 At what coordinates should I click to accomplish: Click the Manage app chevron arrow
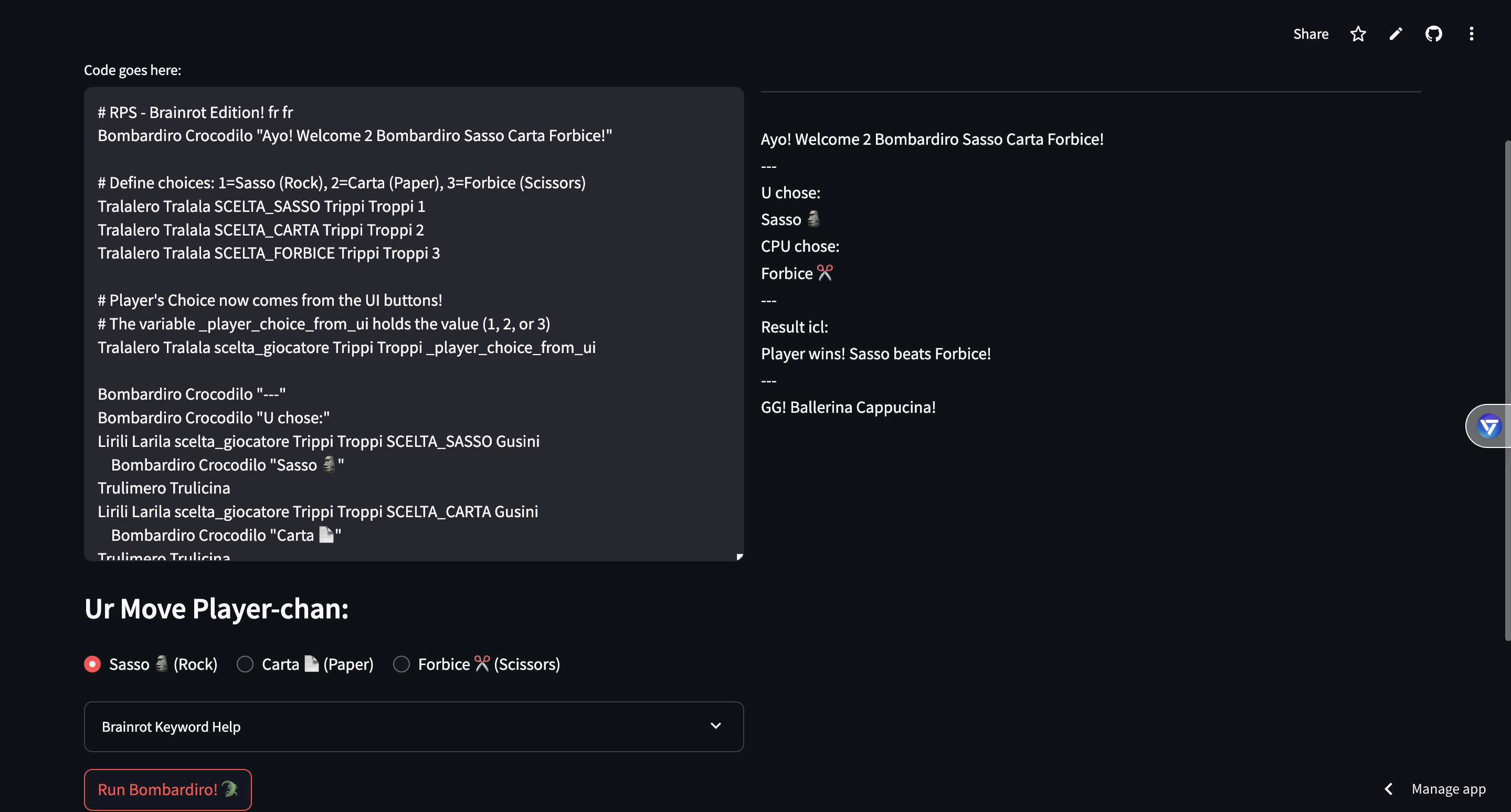point(1388,788)
